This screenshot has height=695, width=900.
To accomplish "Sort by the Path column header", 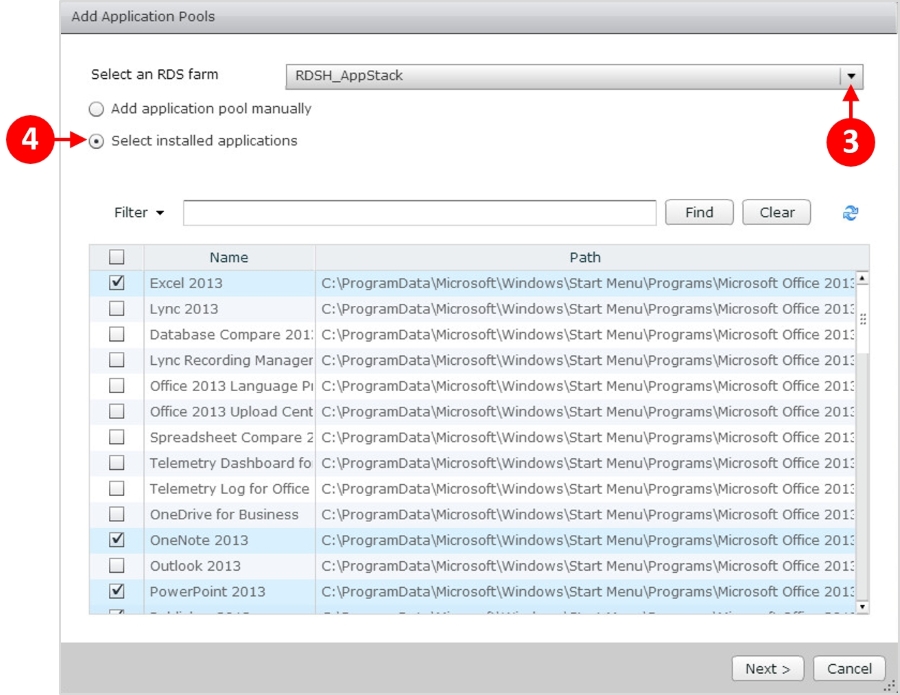I will 585,257.
